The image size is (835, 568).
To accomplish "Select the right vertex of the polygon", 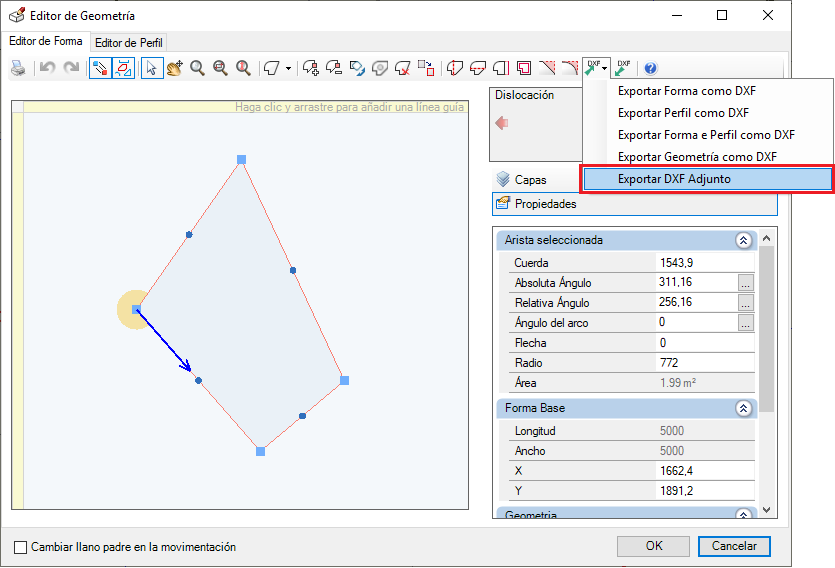I will click(x=345, y=380).
